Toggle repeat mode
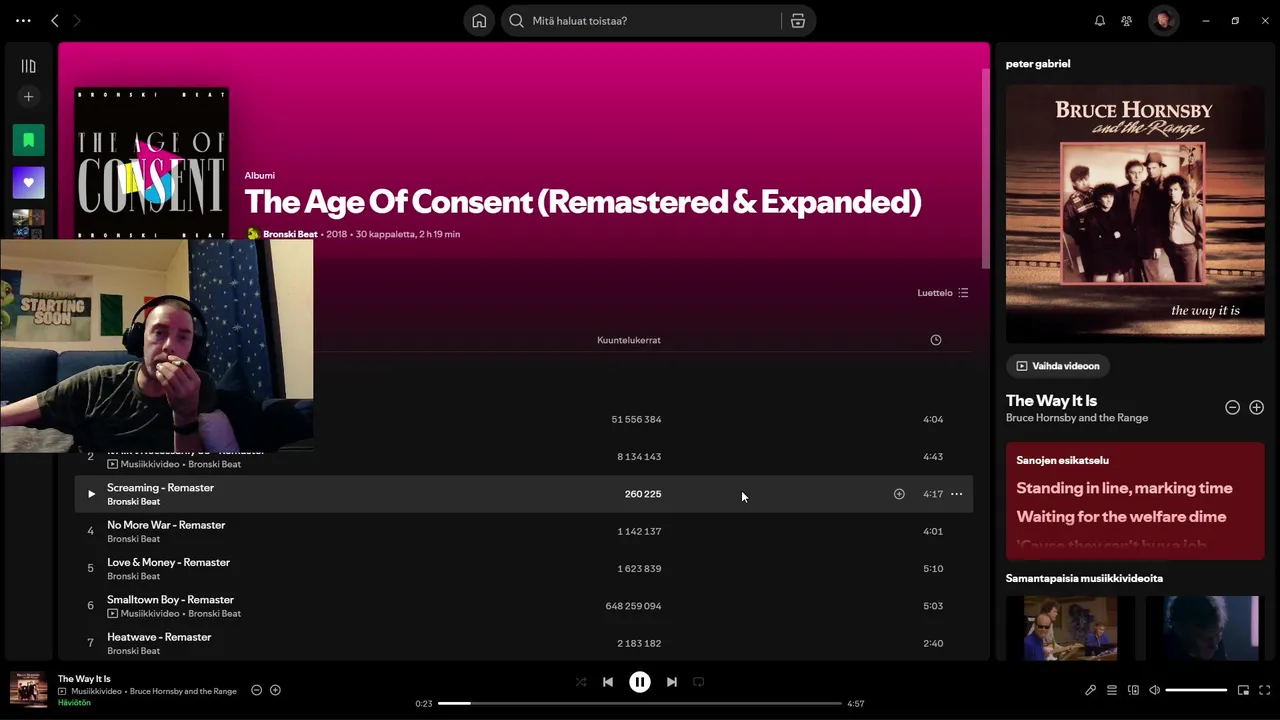The image size is (1280, 720). coord(699,682)
